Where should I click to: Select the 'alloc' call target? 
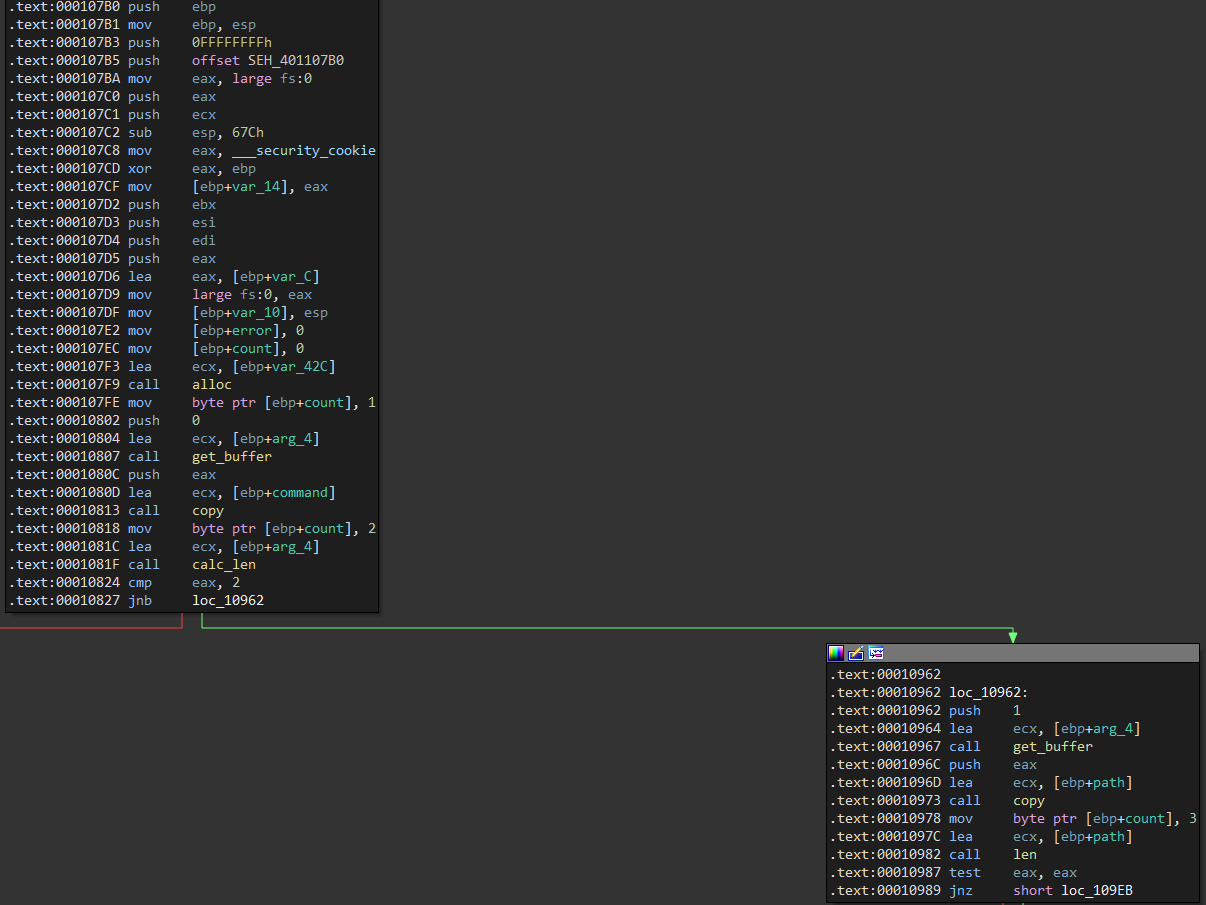[x=212, y=385]
